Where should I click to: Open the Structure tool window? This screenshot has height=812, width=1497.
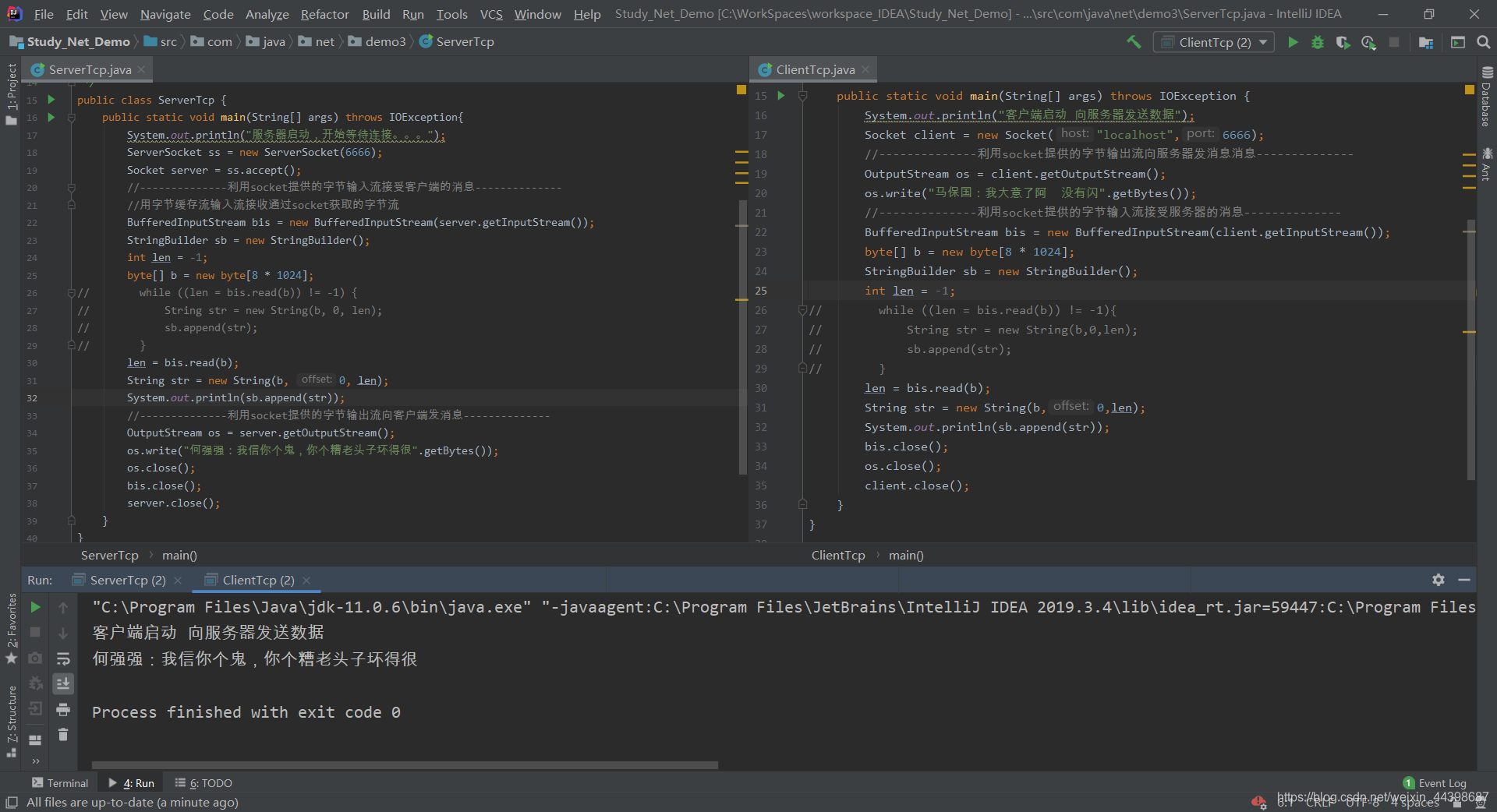(11, 722)
